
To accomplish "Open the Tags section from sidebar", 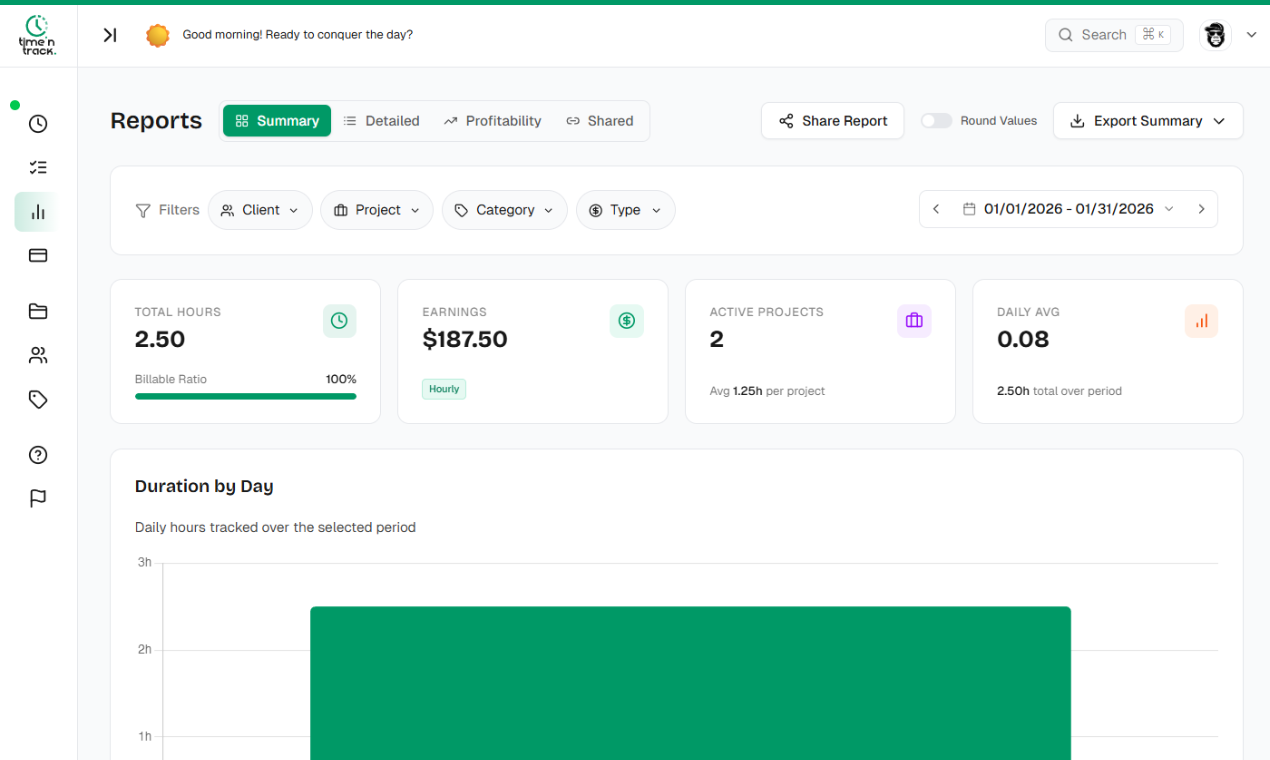I will (x=37, y=399).
